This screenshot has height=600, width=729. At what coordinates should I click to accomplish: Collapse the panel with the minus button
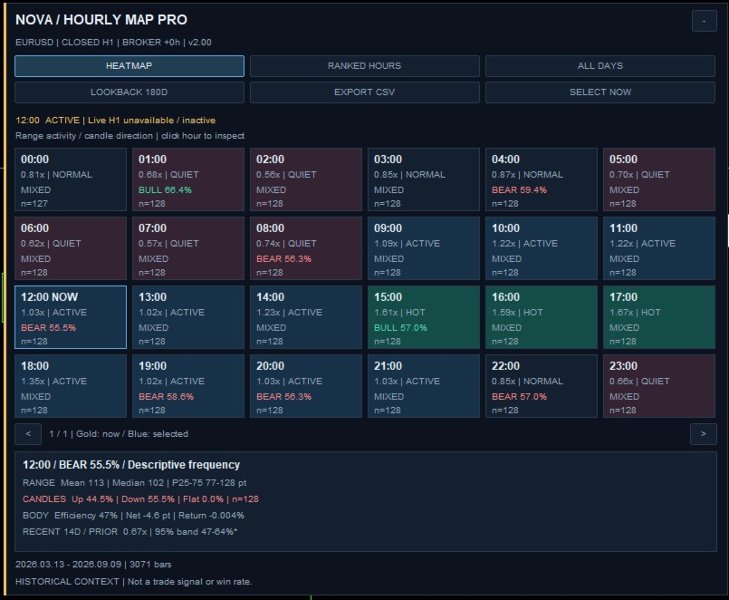point(704,21)
